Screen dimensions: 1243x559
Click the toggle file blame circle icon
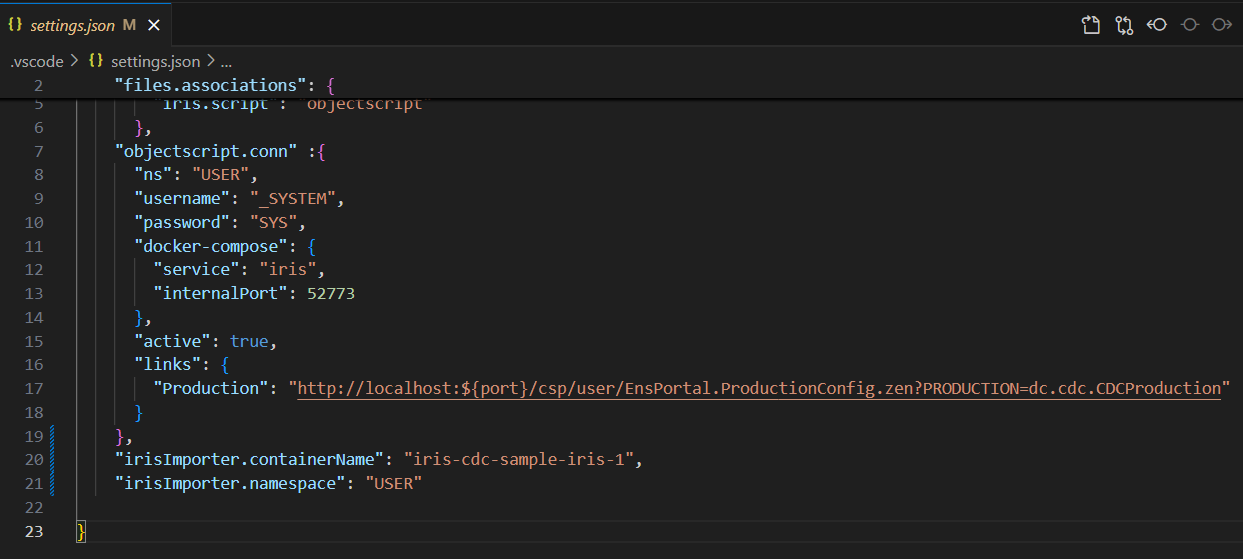1189,25
